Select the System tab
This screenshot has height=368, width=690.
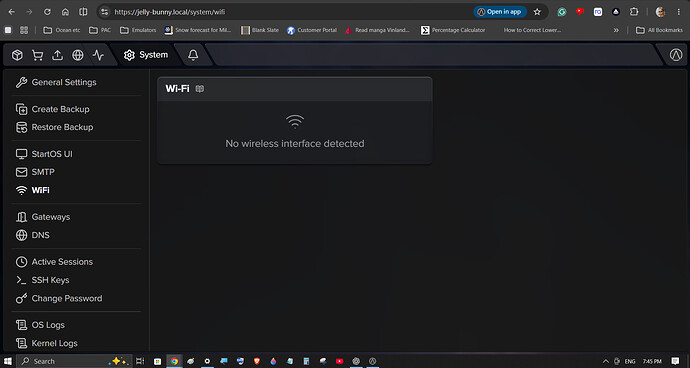pos(146,55)
